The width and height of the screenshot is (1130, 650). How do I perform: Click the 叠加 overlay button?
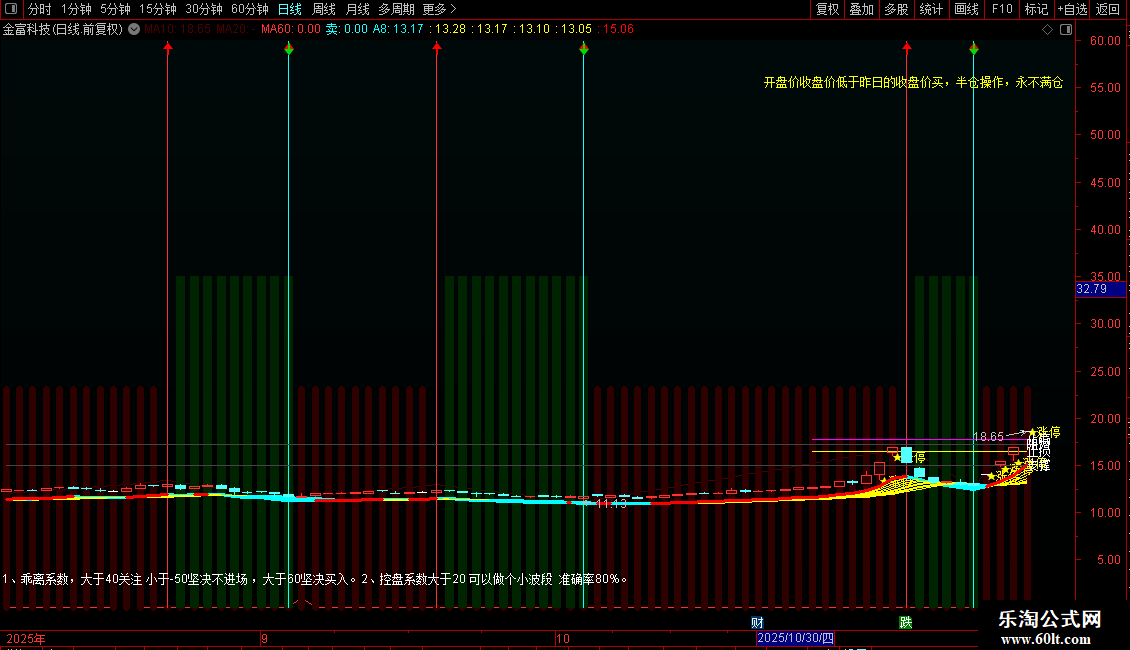click(x=861, y=9)
